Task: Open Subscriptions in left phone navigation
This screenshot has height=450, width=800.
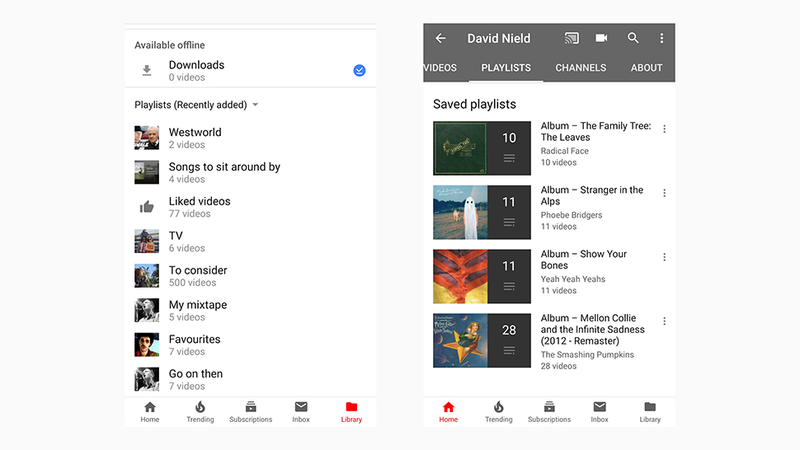Action: point(251,412)
